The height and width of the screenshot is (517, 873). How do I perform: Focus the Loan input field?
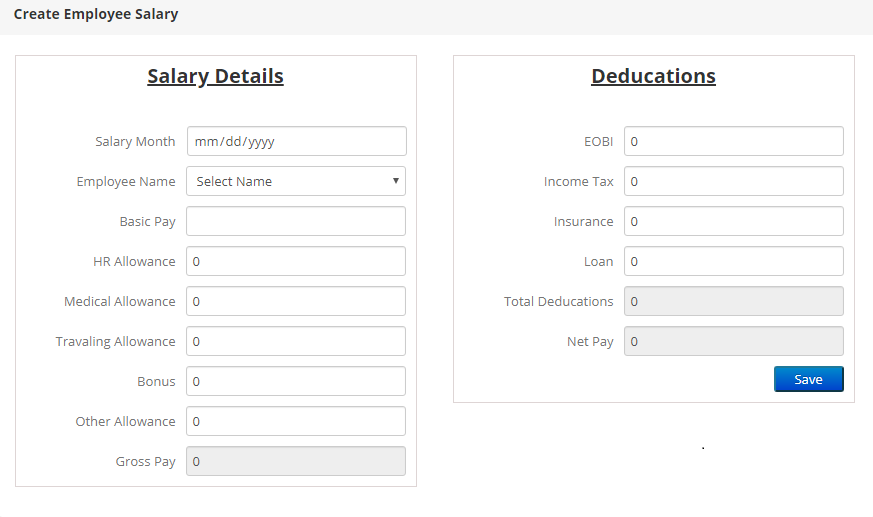[x=733, y=261]
